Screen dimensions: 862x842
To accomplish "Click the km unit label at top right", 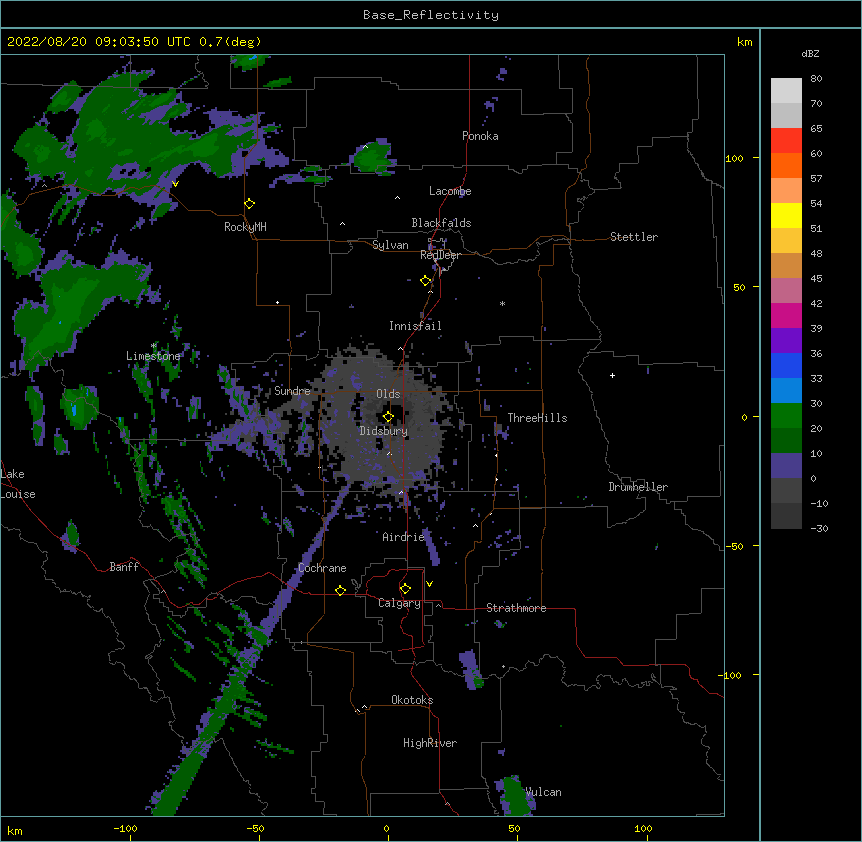I will [744, 42].
